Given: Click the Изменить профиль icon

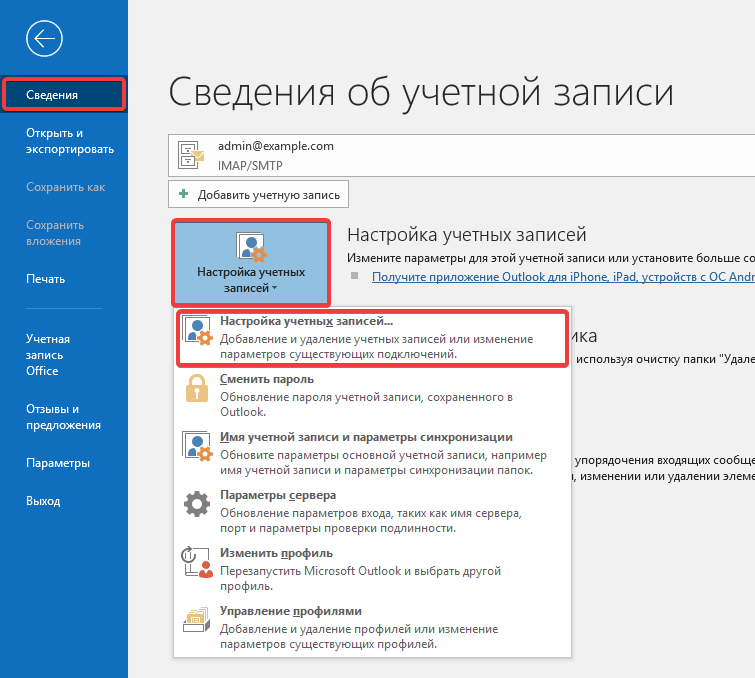Looking at the screenshot, I should [x=198, y=562].
